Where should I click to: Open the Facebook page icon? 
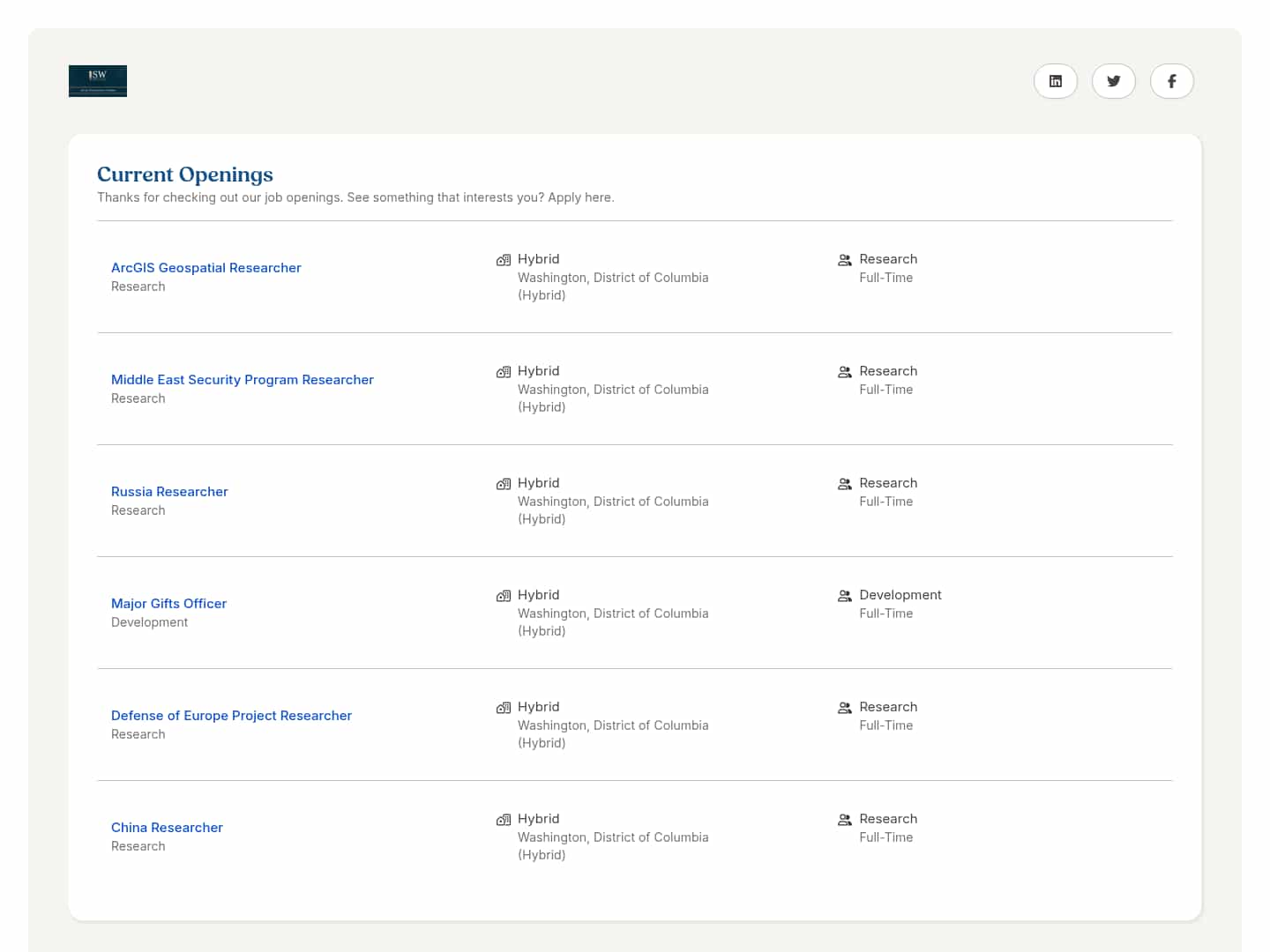pos(1171,81)
